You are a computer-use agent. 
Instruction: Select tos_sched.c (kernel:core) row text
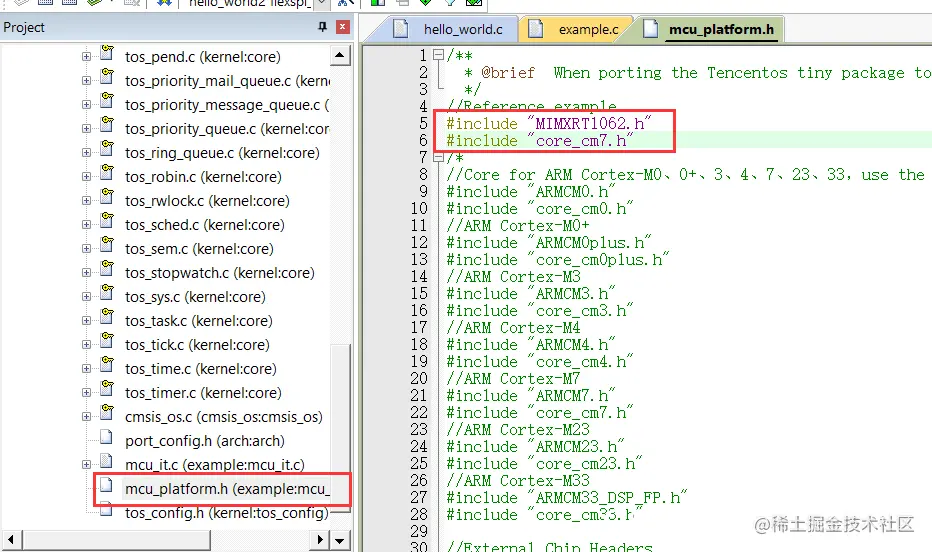click(205, 225)
